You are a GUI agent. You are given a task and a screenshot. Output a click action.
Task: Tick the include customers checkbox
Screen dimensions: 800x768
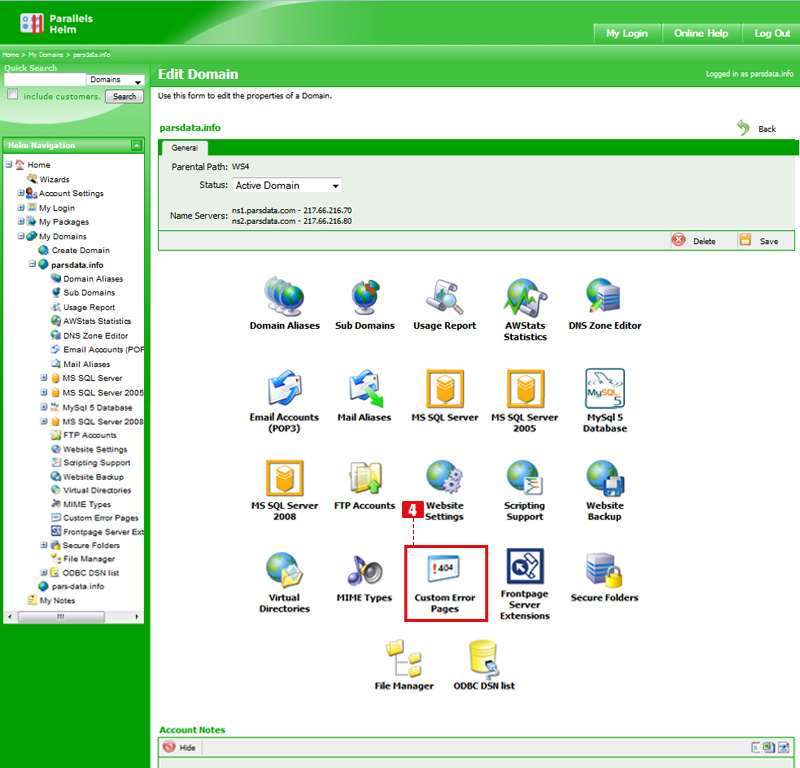pyautogui.click(x=13, y=94)
